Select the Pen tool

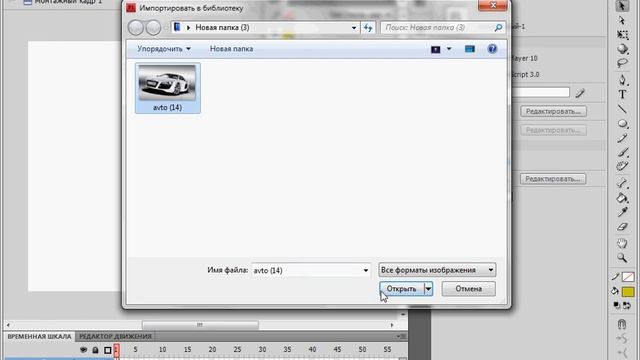[x=622, y=80]
